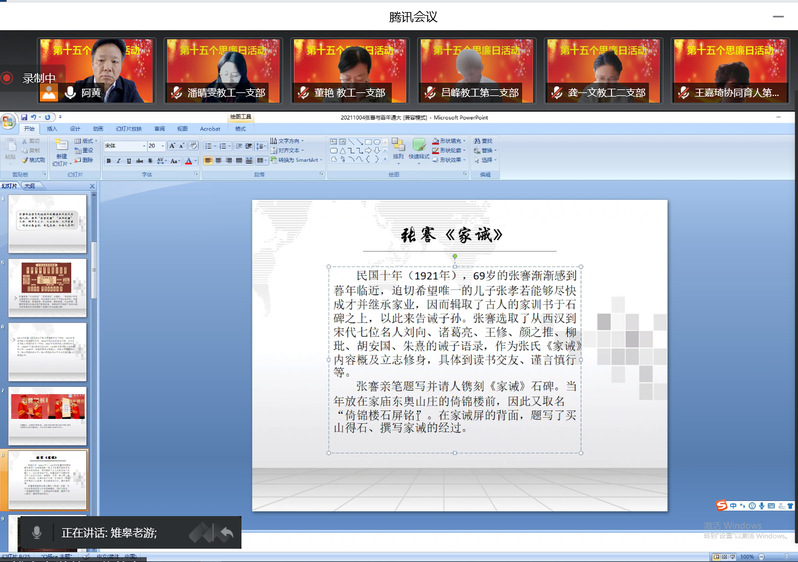Open the Insert ribbon tab
This screenshot has height=562, width=798.
click(x=52, y=129)
